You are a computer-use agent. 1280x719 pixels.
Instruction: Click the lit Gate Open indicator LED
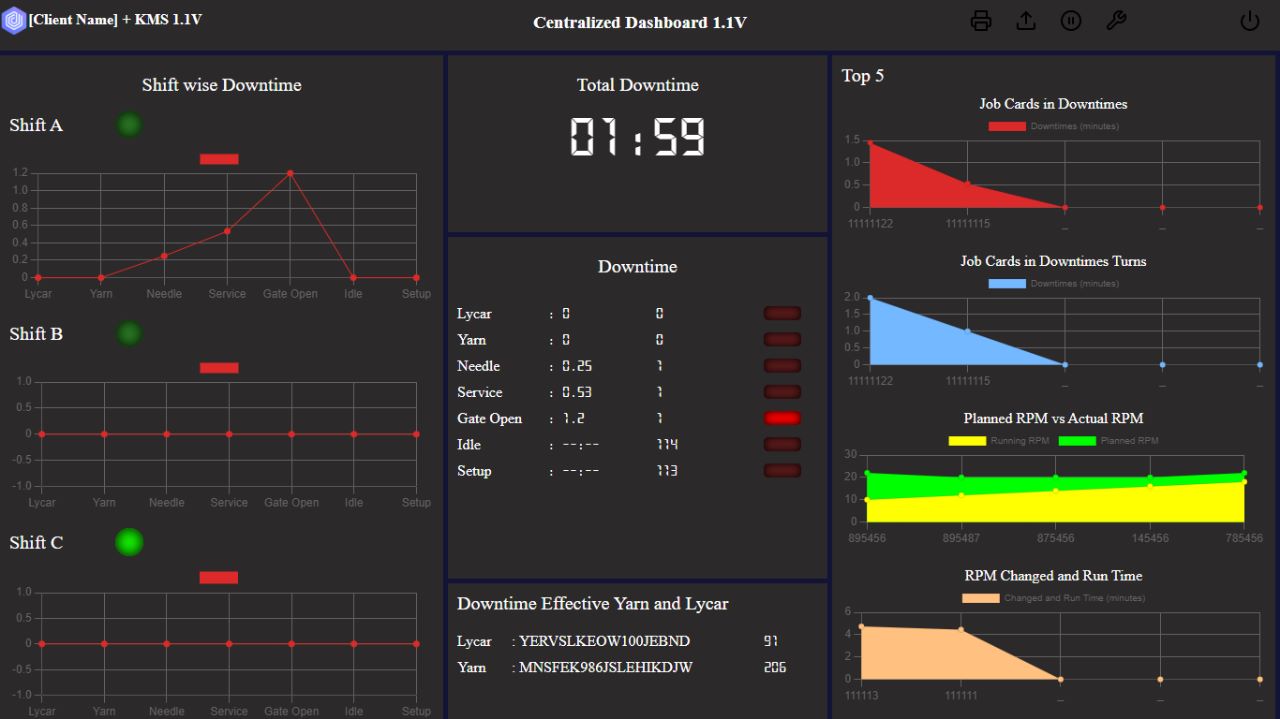coord(782,418)
